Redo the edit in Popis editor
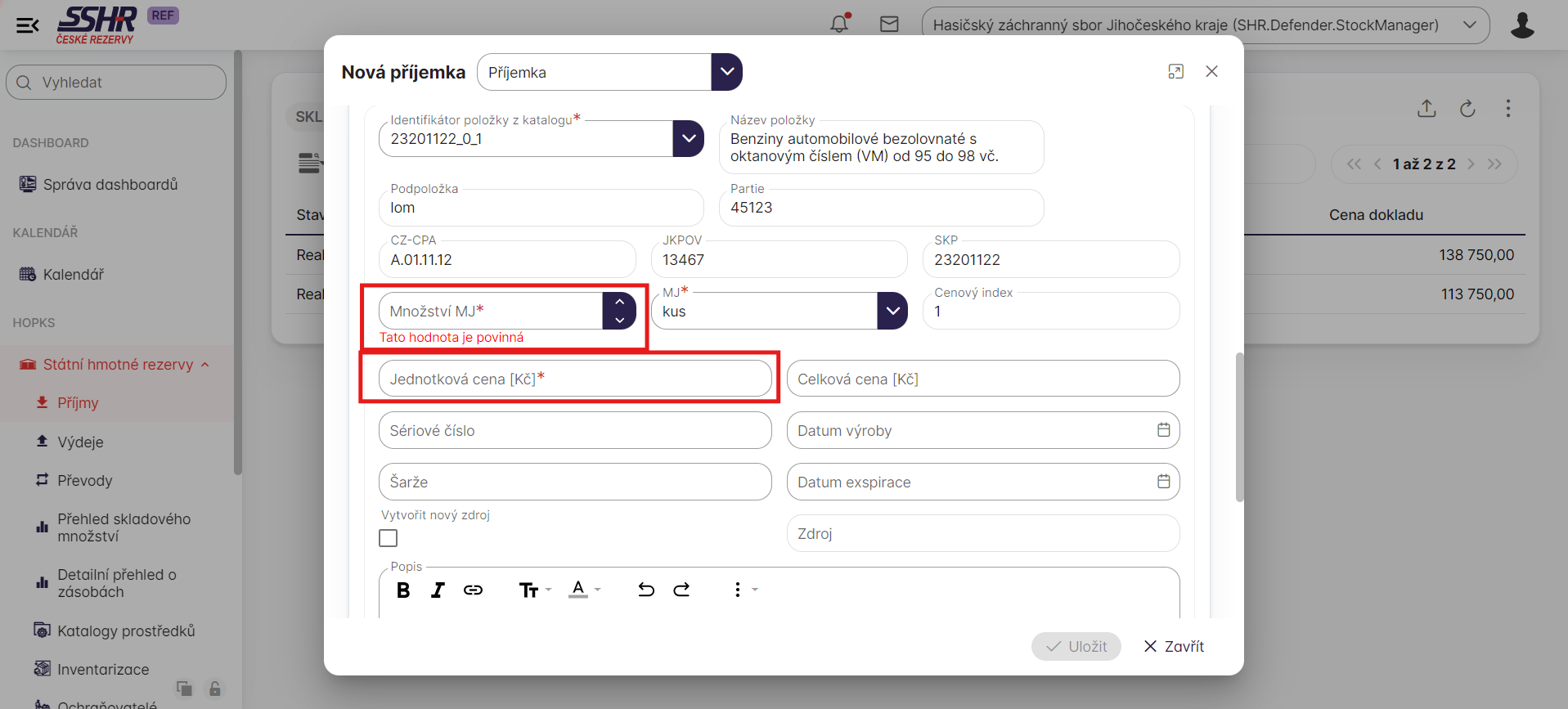The height and width of the screenshot is (709, 1568). [681, 590]
